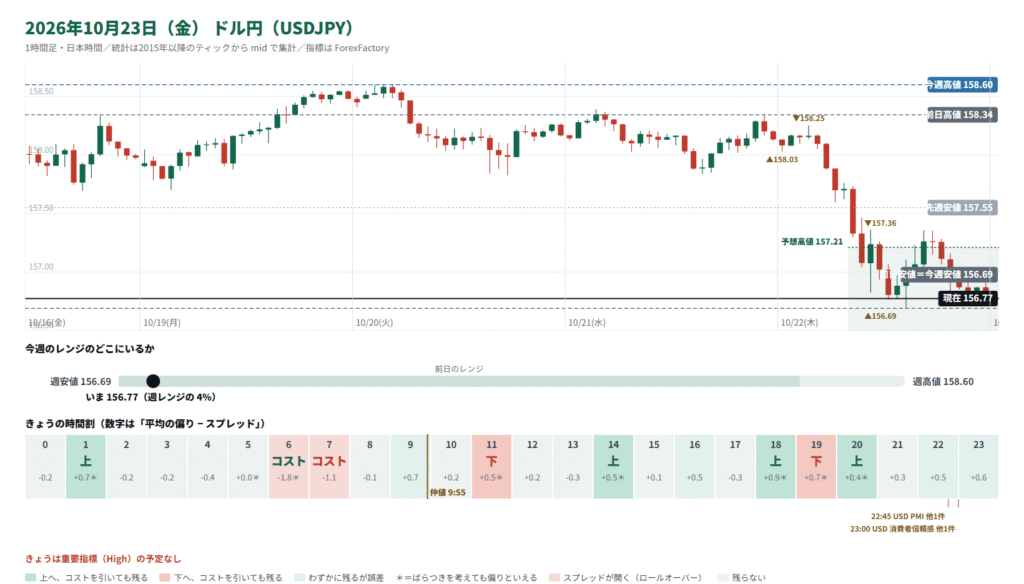
Task: Select the 157.00 price axis label
Action: [41, 267]
